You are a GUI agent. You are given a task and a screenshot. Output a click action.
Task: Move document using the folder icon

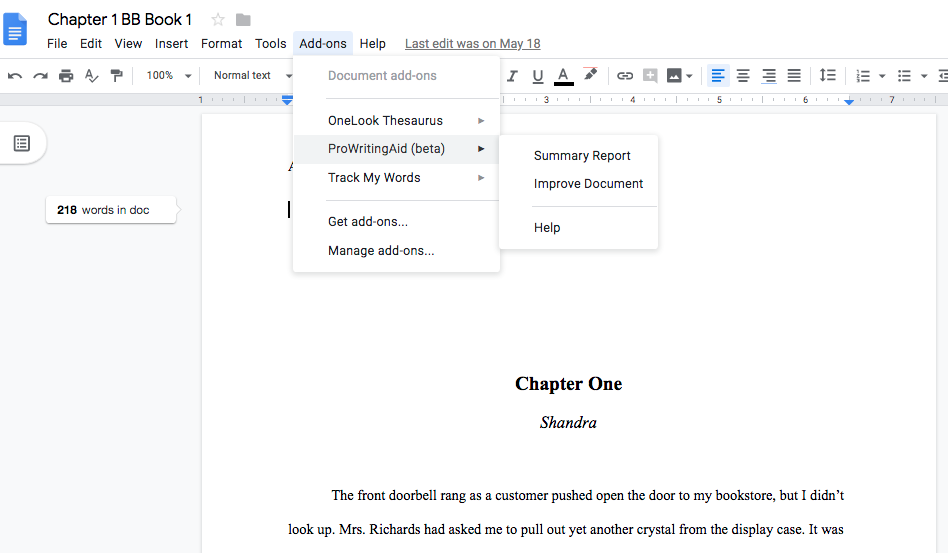point(243,20)
